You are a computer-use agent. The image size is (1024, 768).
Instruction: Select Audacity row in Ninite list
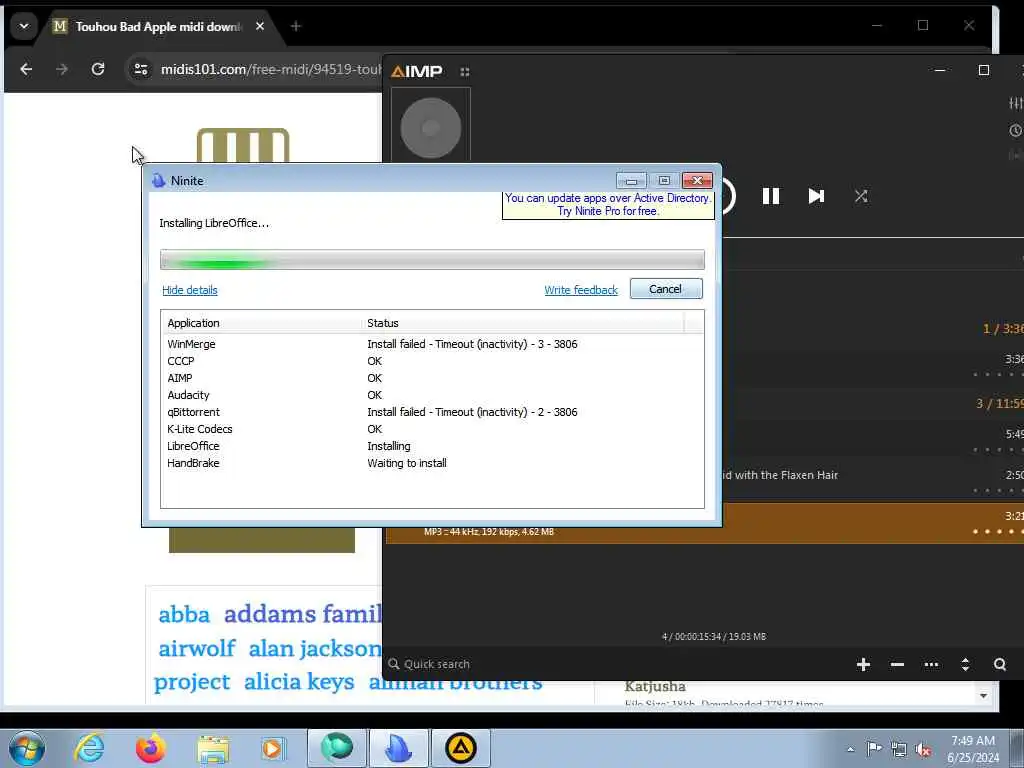click(432, 395)
